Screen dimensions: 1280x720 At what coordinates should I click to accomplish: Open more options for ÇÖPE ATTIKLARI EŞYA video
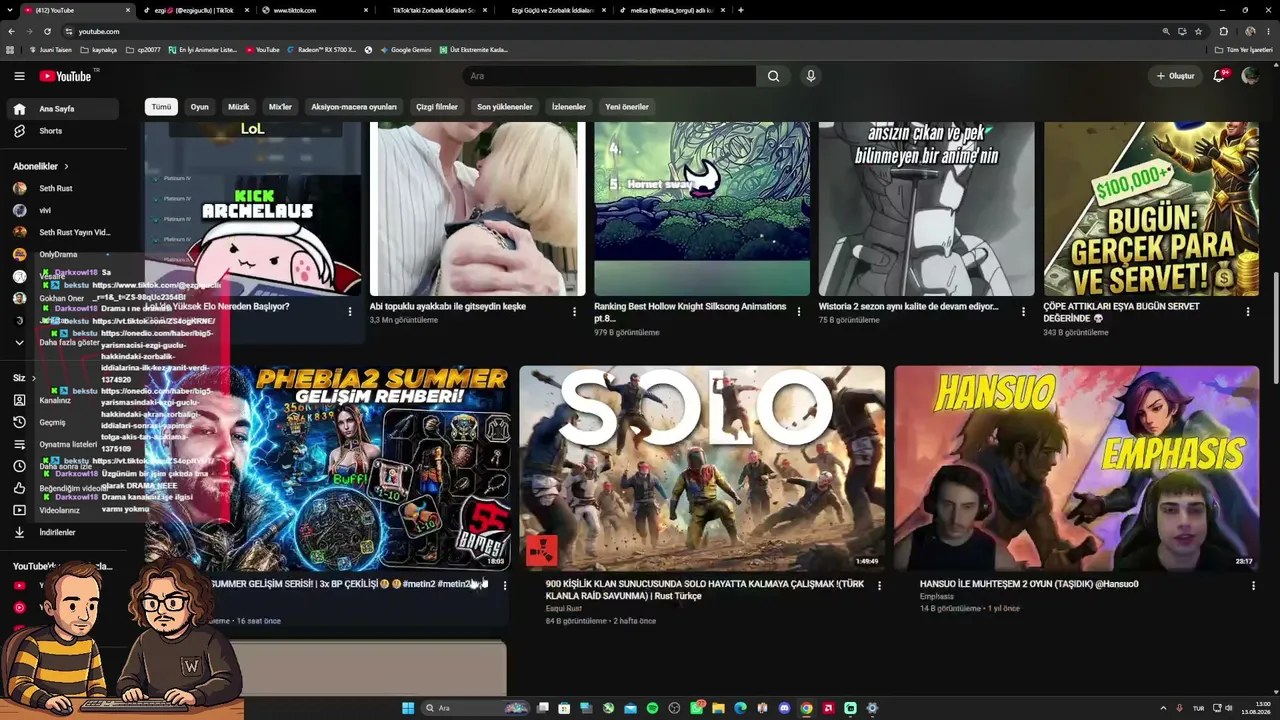click(x=1248, y=312)
